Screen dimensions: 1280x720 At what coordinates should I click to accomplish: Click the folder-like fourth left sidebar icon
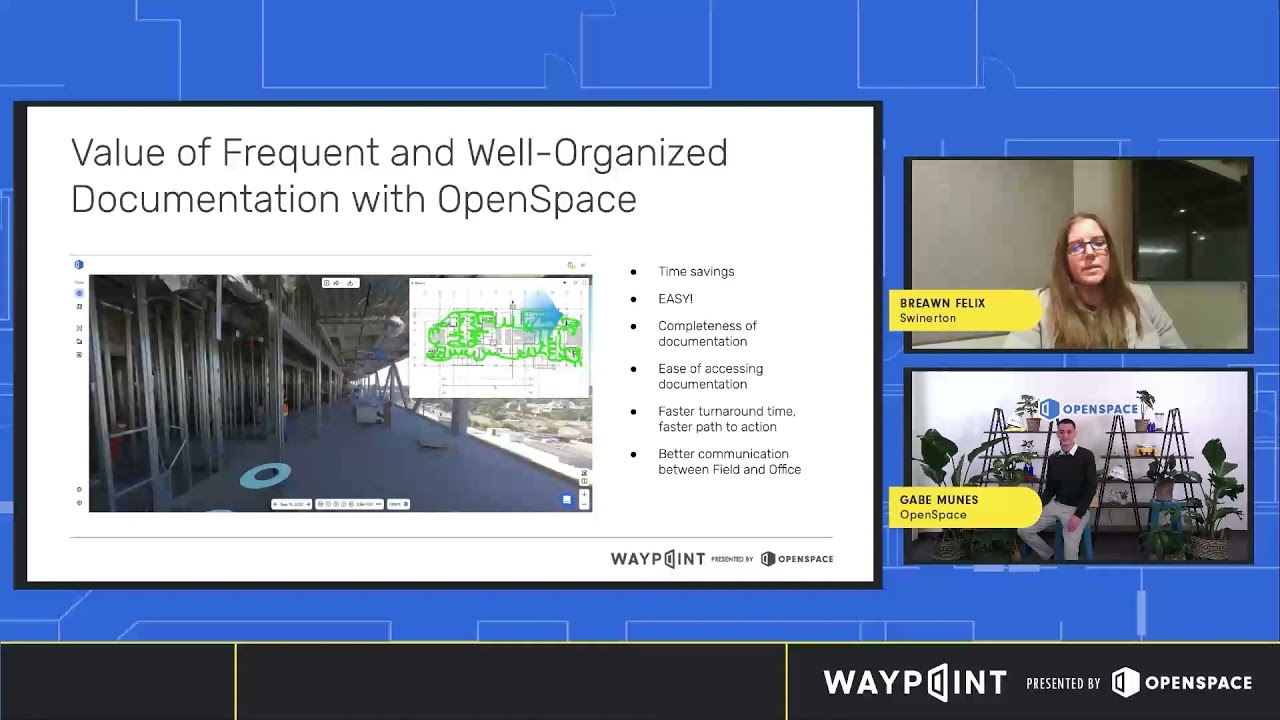(79, 341)
